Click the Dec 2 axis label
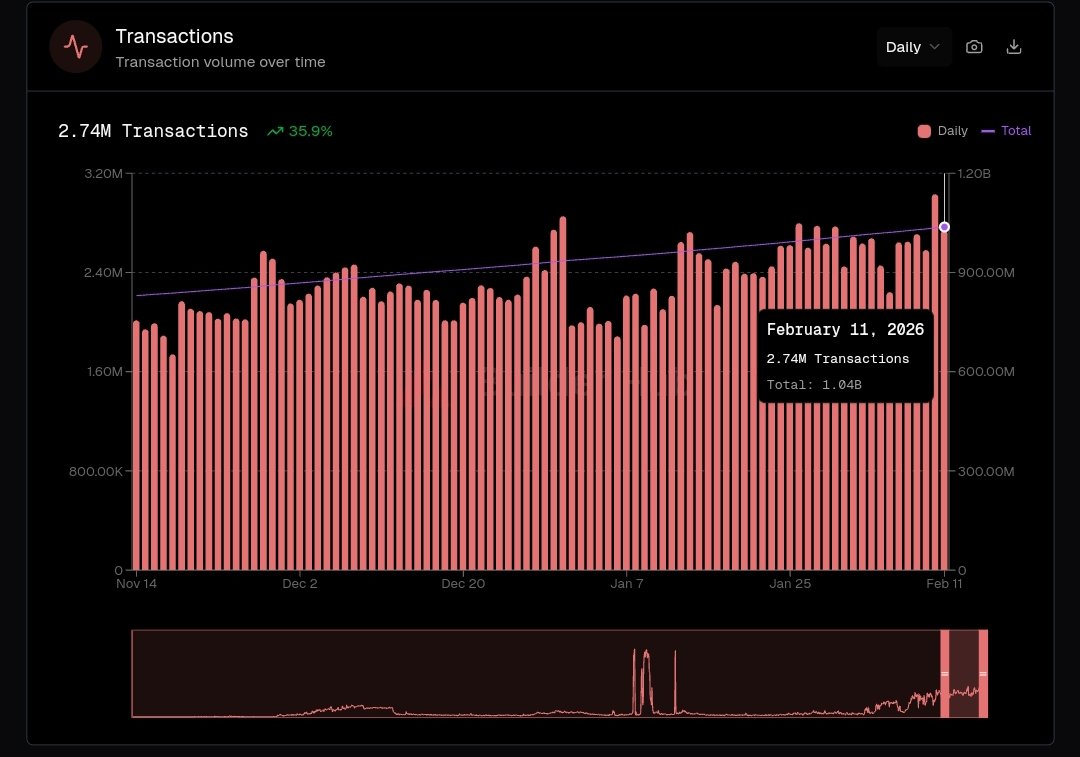Screen dimensions: 1080x757 pos(300,583)
